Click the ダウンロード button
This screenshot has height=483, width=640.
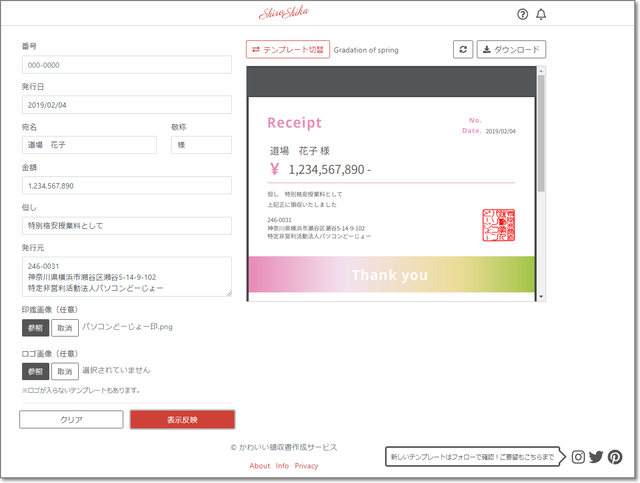pyautogui.click(x=512, y=49)
